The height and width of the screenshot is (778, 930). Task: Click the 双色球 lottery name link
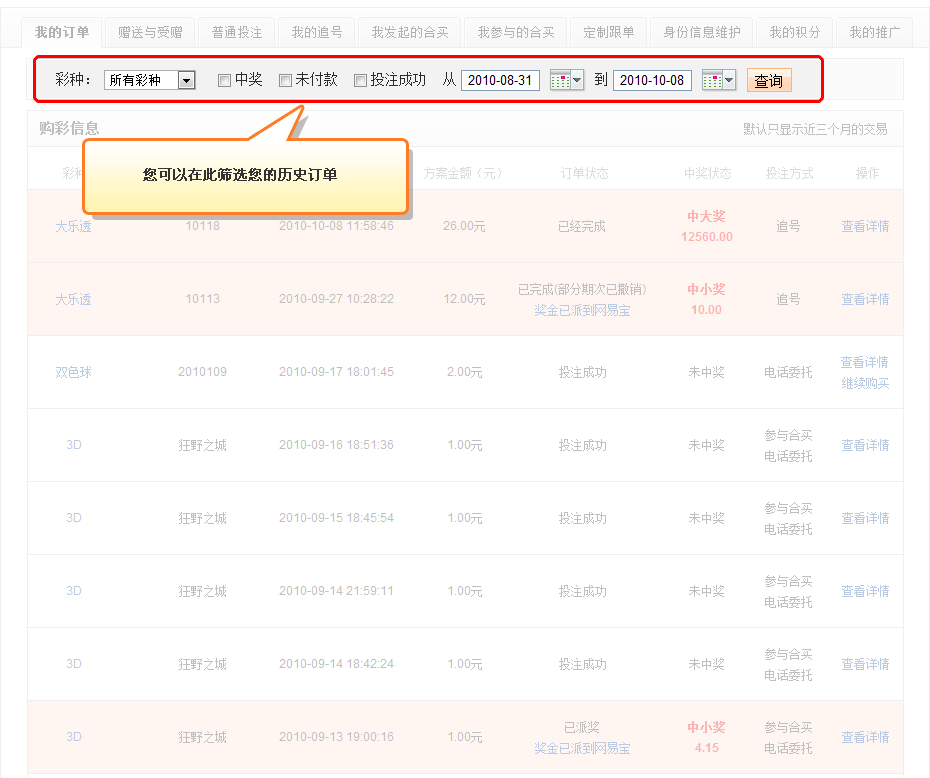tap(73, 372)
